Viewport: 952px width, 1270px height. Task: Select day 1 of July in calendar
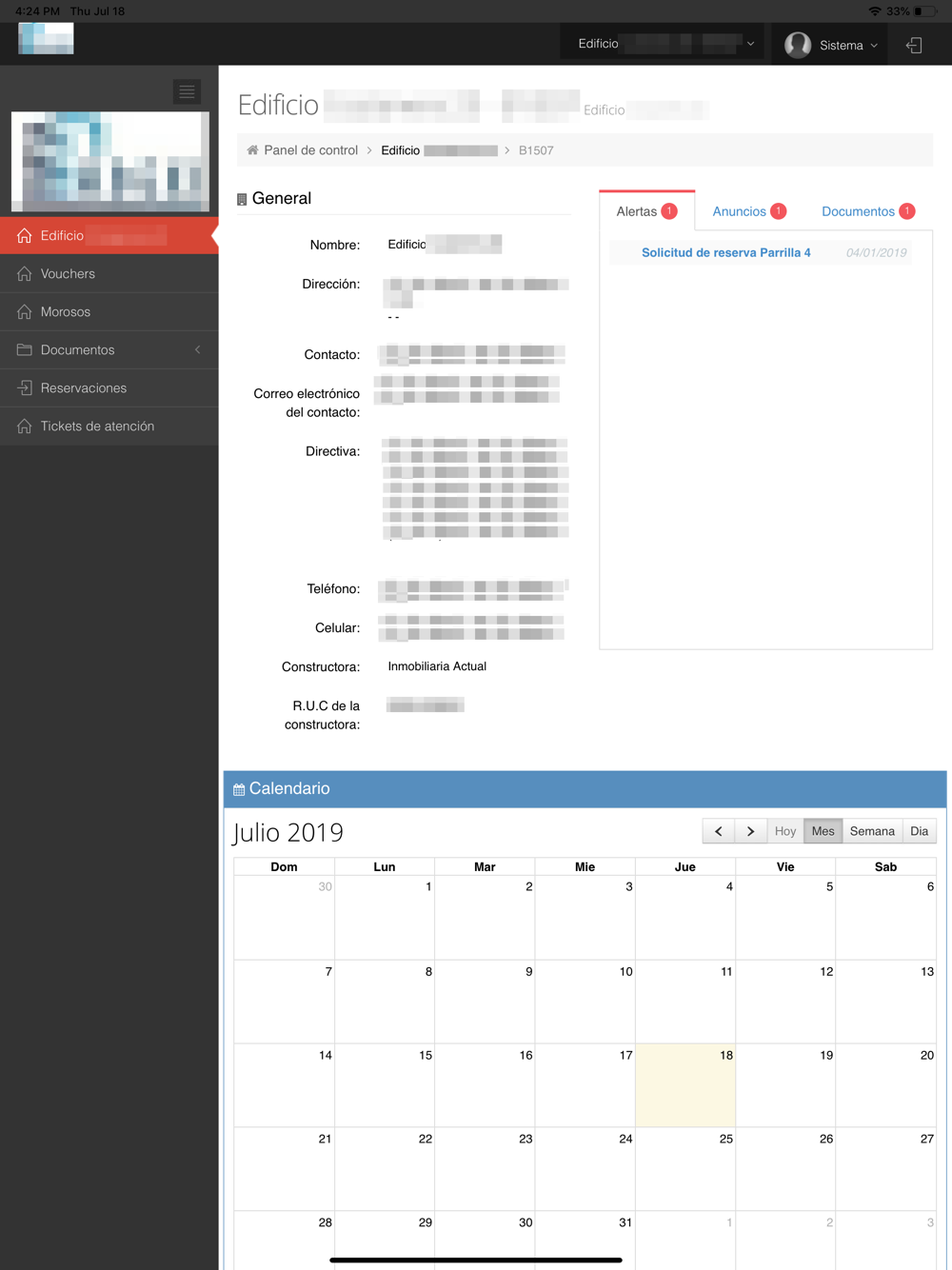[x=385, y=917]
